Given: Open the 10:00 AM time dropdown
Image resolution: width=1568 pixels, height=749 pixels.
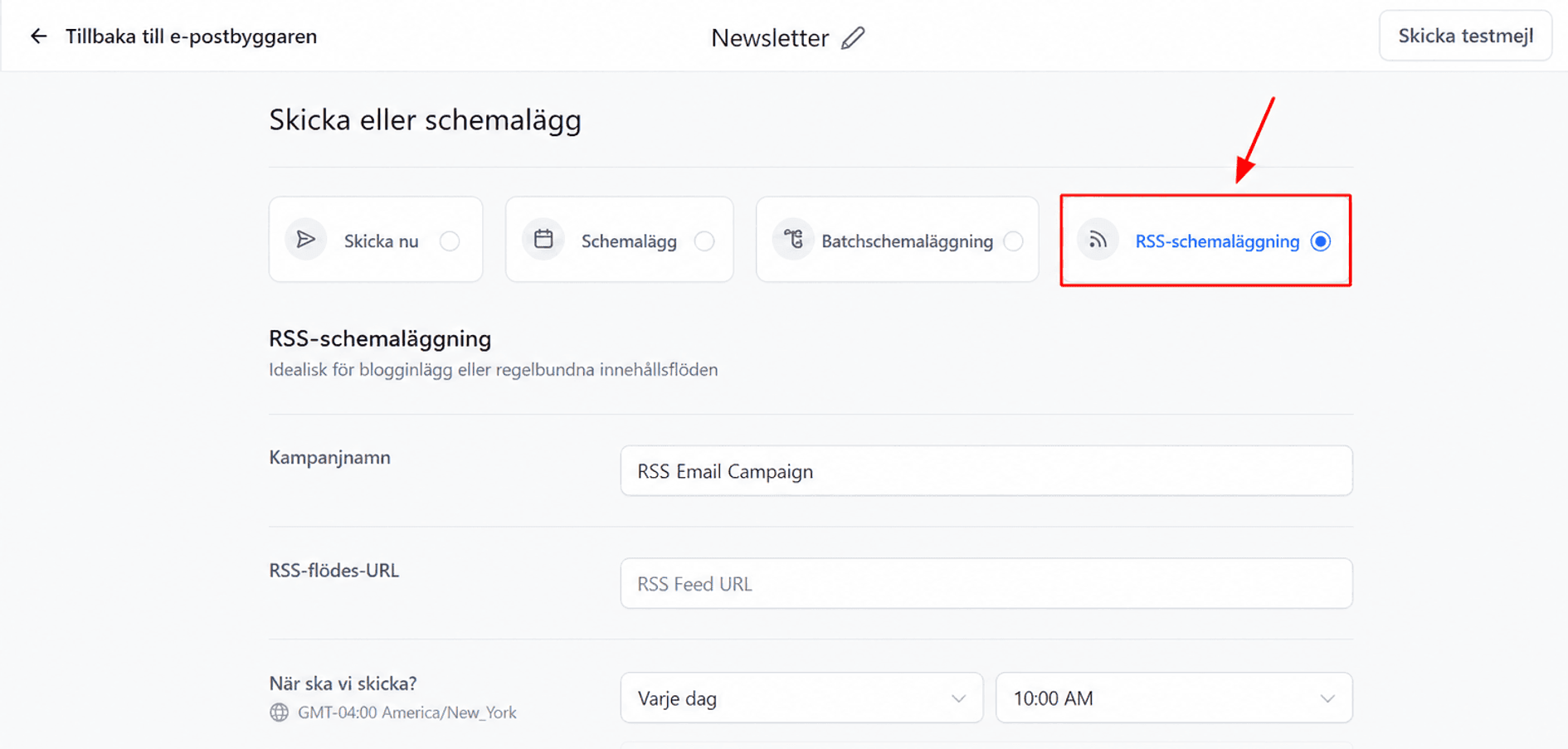Looking at the screenshot, I should [1174, 698].
